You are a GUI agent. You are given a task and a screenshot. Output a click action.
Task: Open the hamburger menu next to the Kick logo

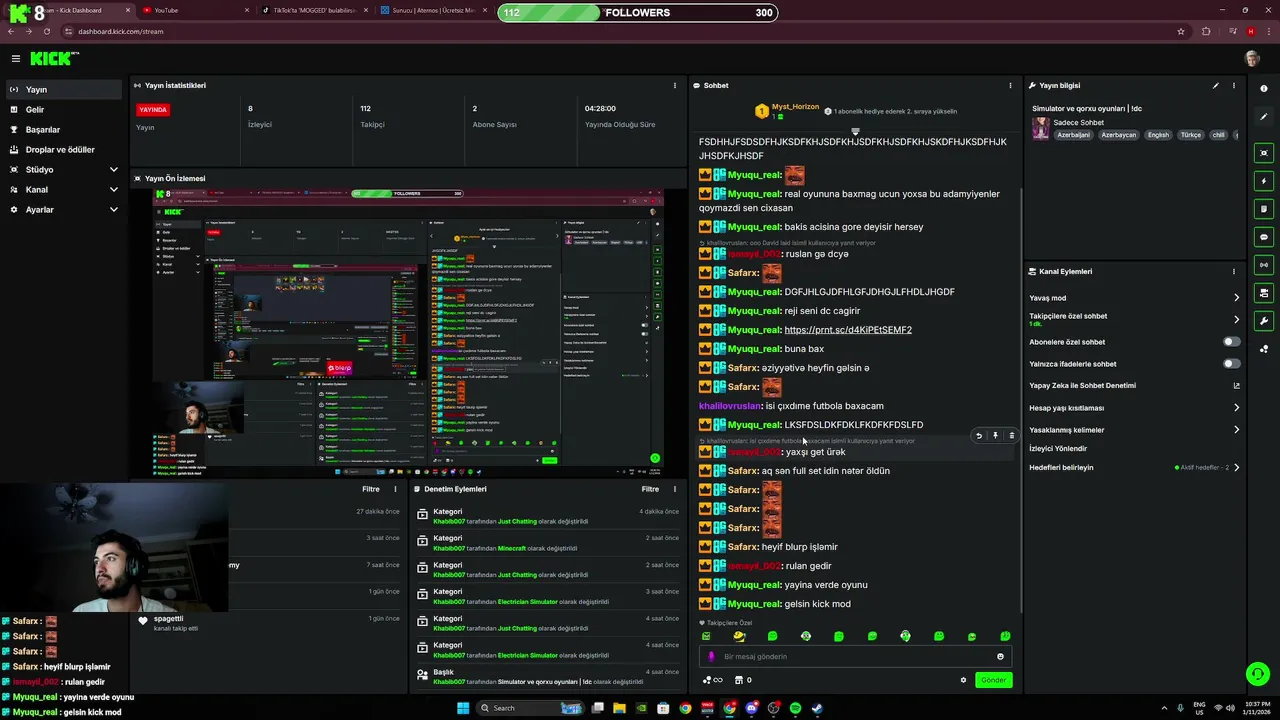(15, 59)
